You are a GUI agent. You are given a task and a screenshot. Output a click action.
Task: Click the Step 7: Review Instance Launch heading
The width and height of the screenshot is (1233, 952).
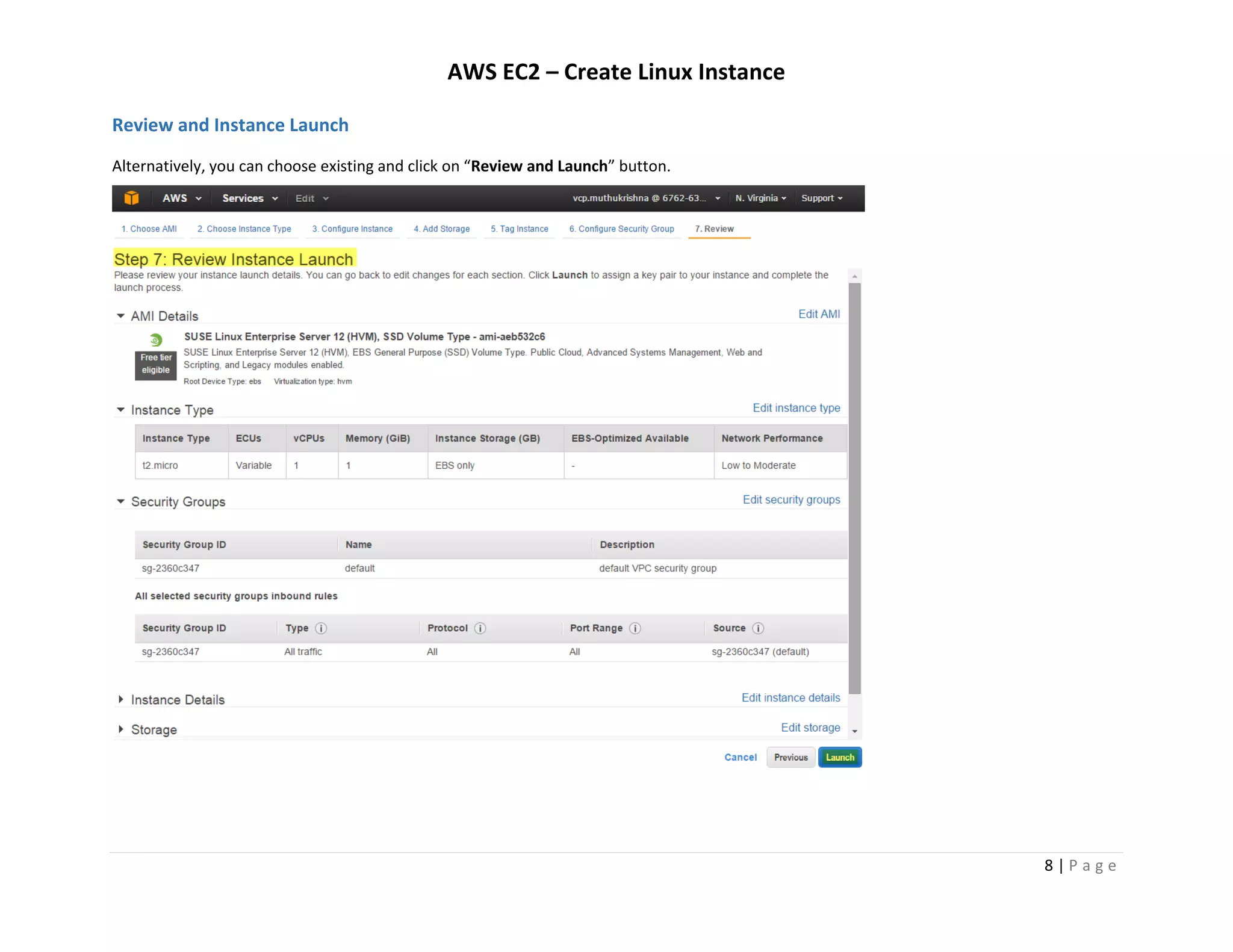click(x=234, y=259)
